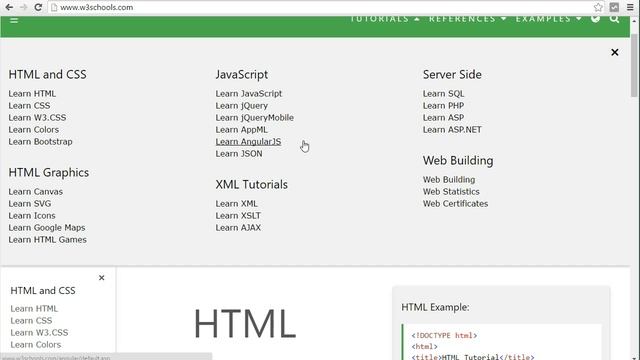The height and width of the screenshot is (360, 640).
Task: Open Learn Google Maps tutorial link
Action: coord(47,228)
